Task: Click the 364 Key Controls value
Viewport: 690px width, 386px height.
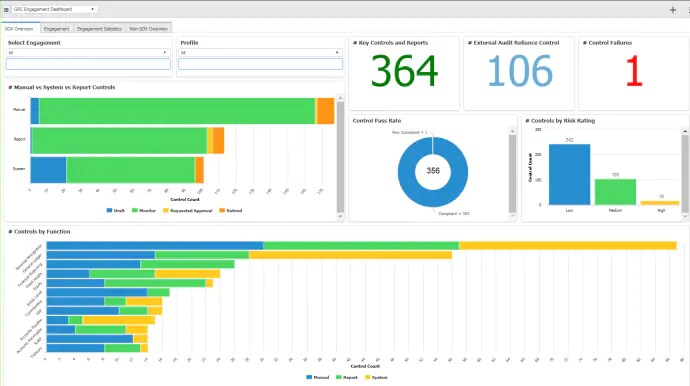Action: point(404,71)
